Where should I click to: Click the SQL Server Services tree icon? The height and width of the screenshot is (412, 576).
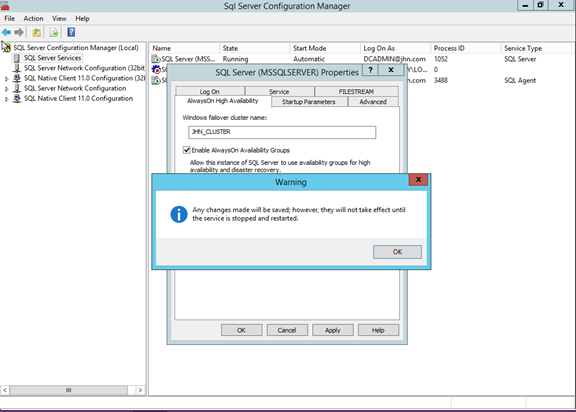pyautogui.click(x=17, y=58)
